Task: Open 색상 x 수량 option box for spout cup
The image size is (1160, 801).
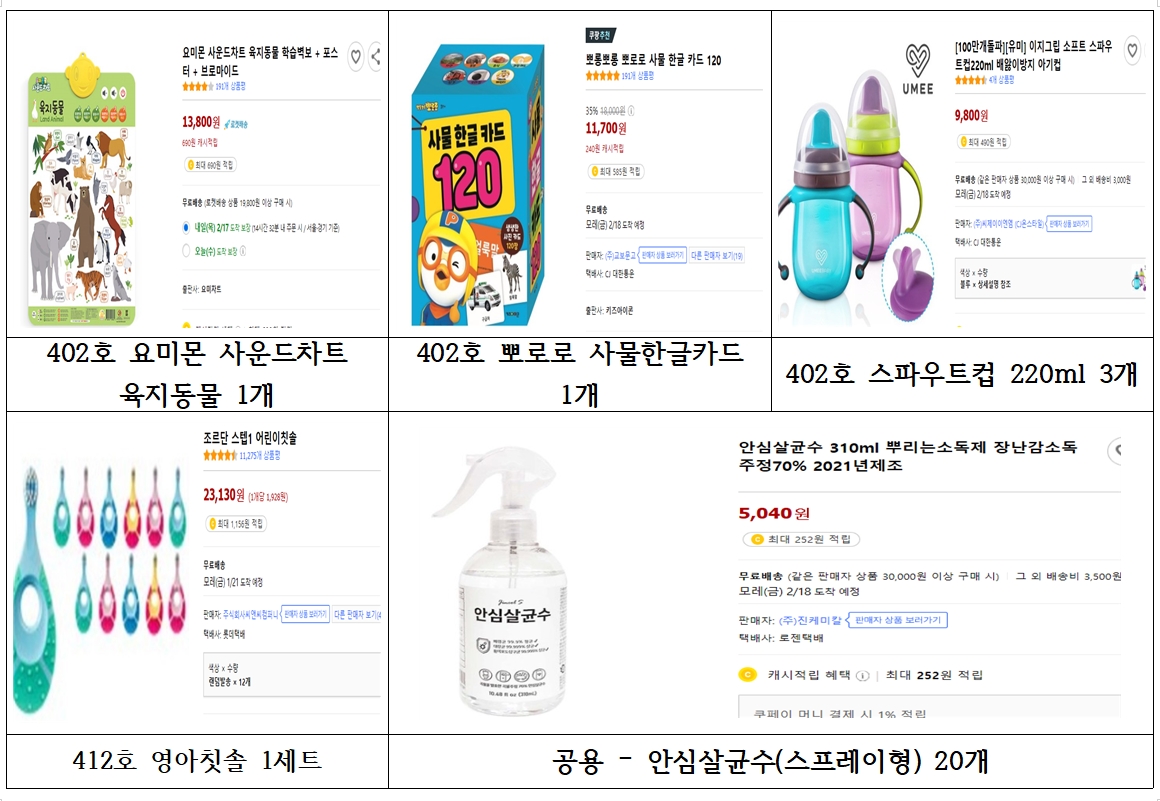Action: (1050, 279)
